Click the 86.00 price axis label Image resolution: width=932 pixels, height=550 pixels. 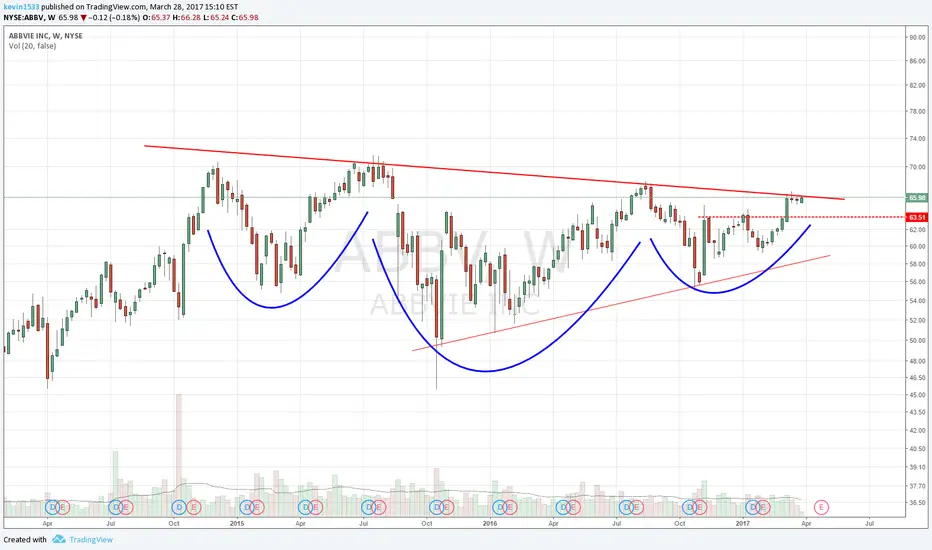[x=917, y=61]
